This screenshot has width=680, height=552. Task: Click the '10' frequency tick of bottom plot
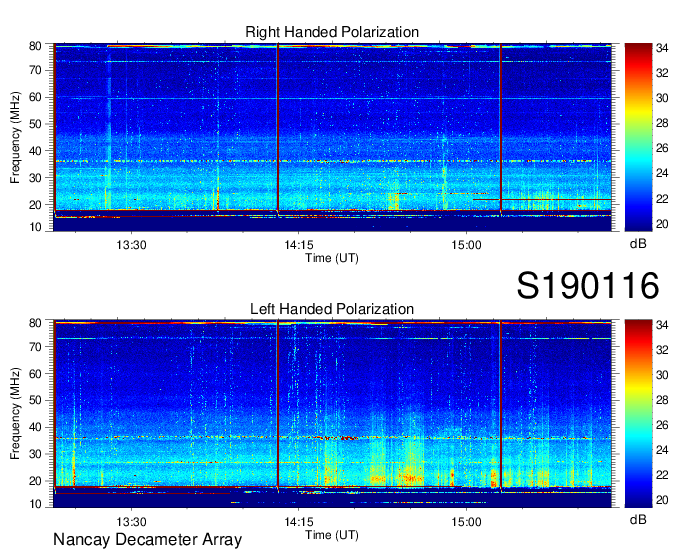pyautogui.click(x=35, y=505)
